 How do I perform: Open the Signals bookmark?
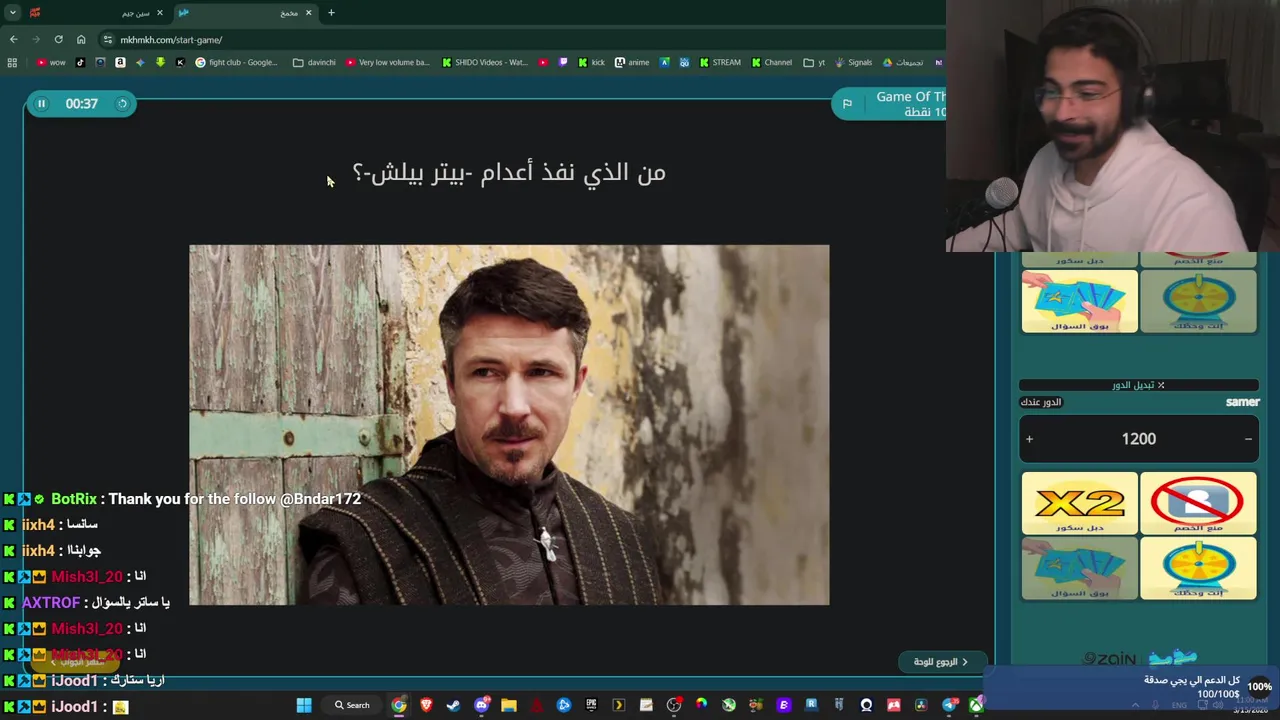[x=853, y=63]
